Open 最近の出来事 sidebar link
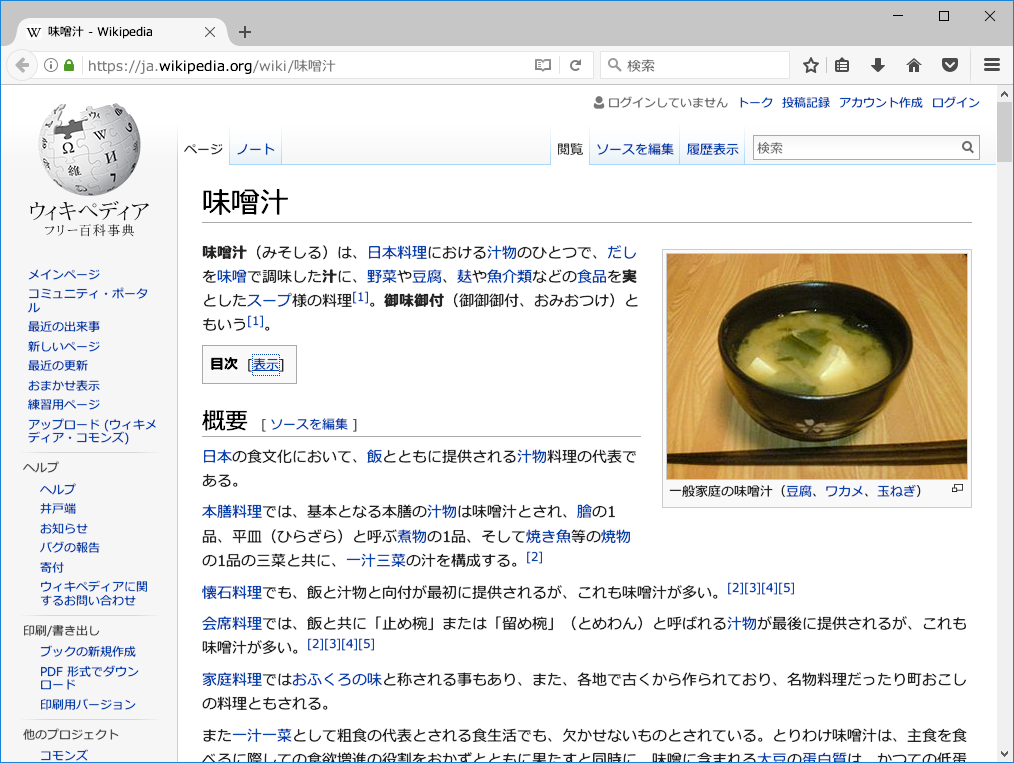Screen dimensions: 1014x763 [63, 327]
